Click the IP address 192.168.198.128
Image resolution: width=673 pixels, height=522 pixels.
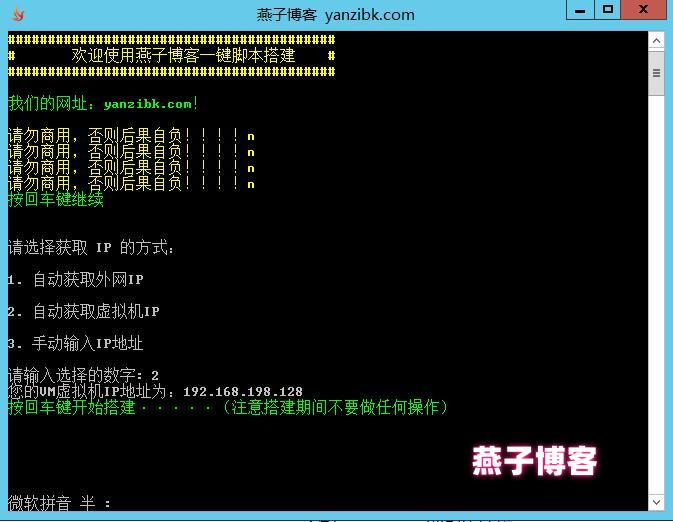coord(243,392)
